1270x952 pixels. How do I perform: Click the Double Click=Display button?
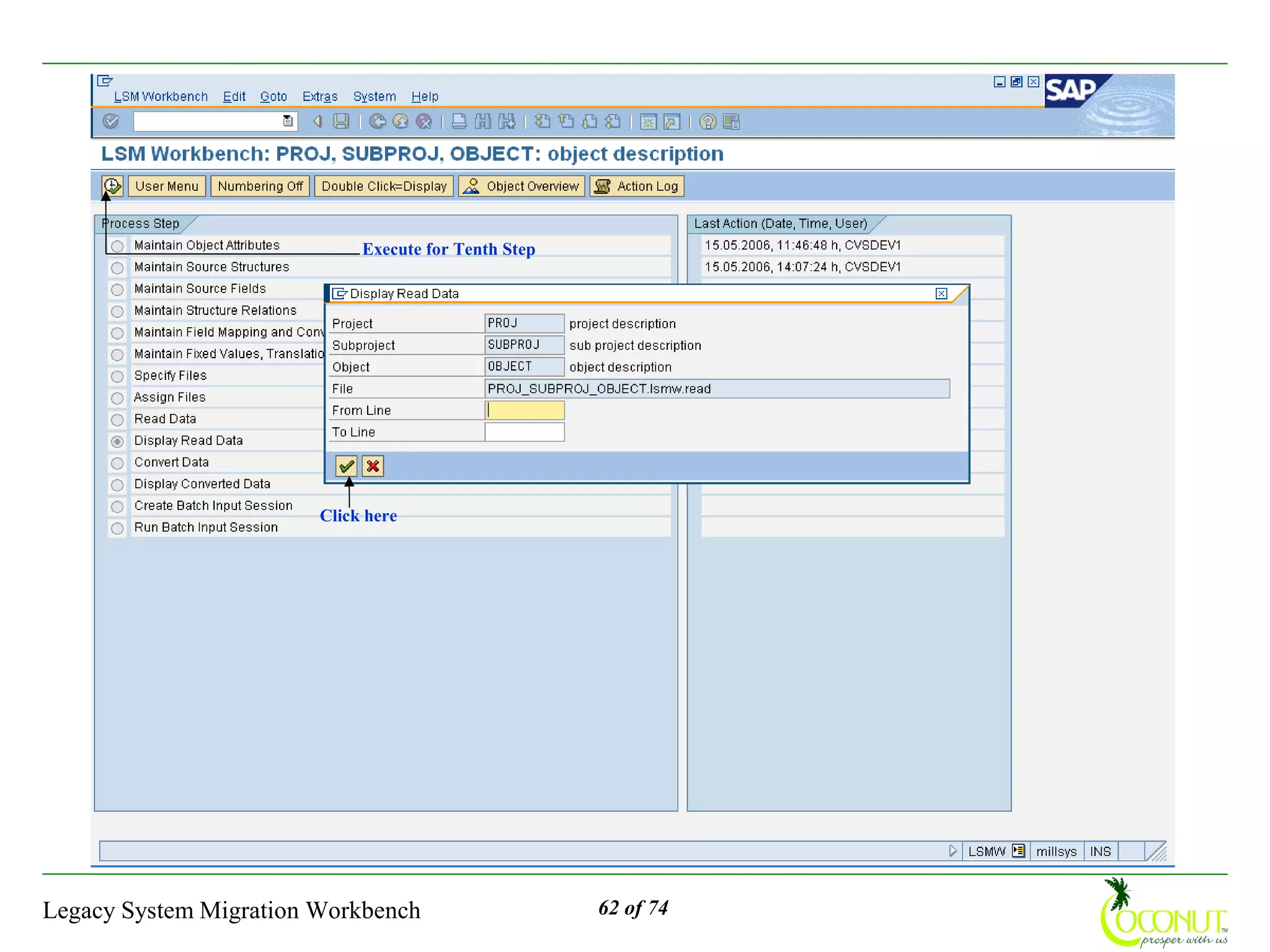384,186
